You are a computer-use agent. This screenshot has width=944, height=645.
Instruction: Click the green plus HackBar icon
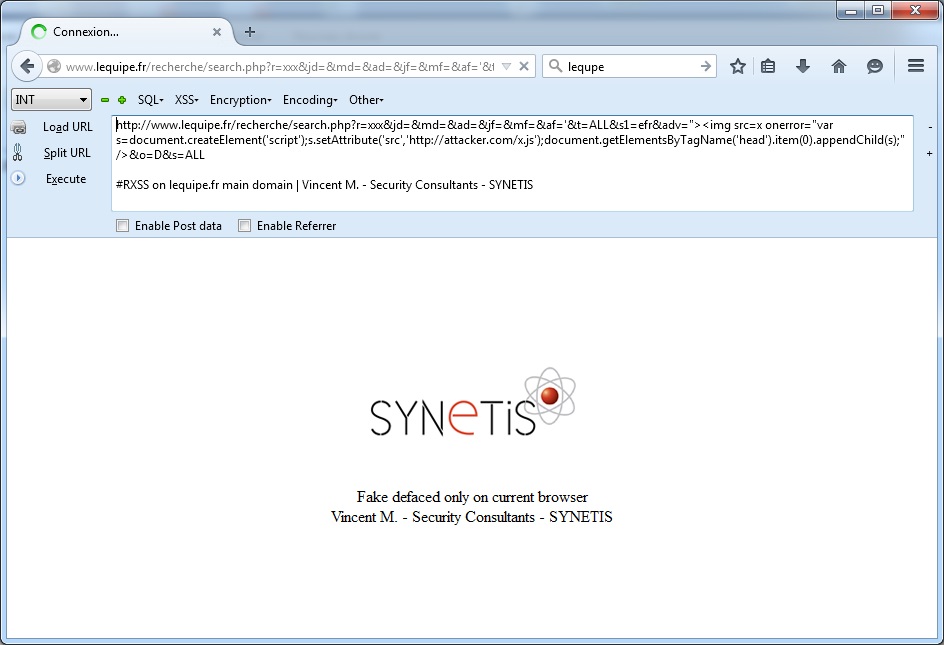pos(122,100)
